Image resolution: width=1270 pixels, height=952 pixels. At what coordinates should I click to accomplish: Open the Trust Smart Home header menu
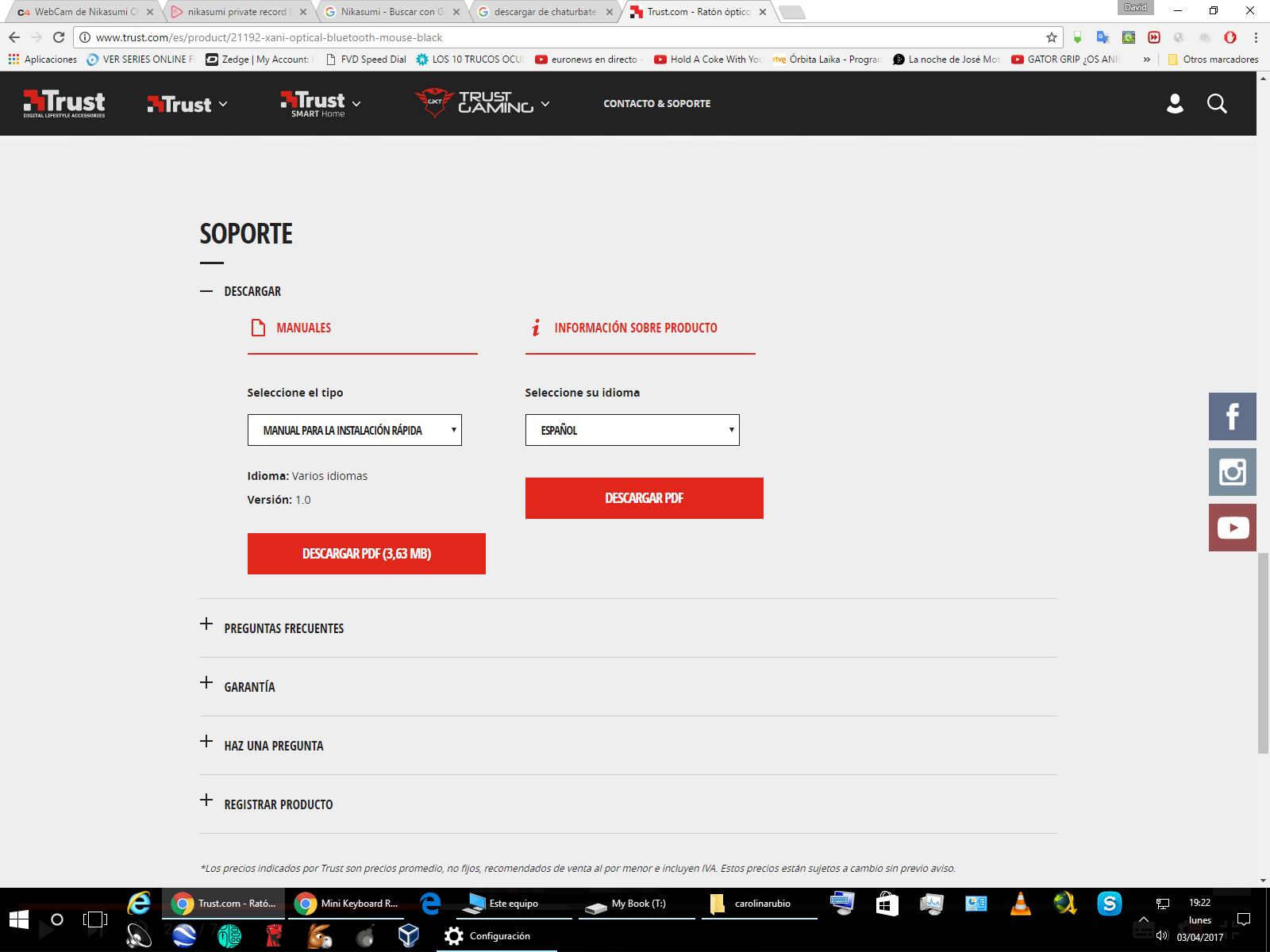tap(321, 104)
